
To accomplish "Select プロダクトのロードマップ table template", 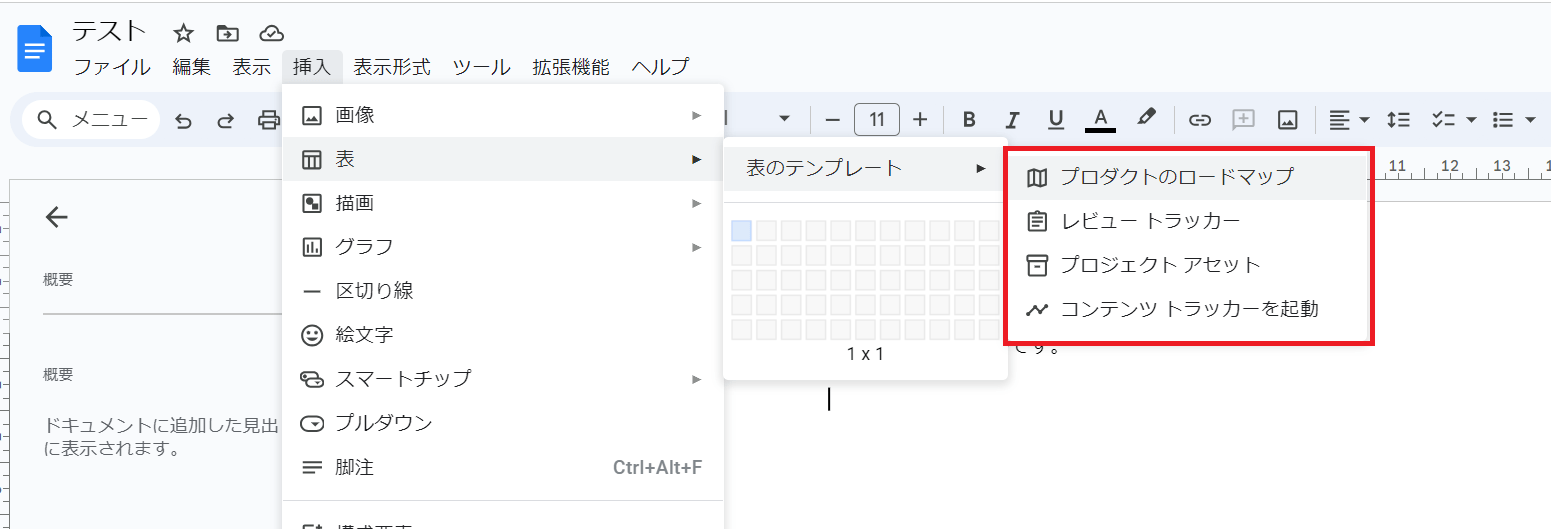I will coord(1177,177).
